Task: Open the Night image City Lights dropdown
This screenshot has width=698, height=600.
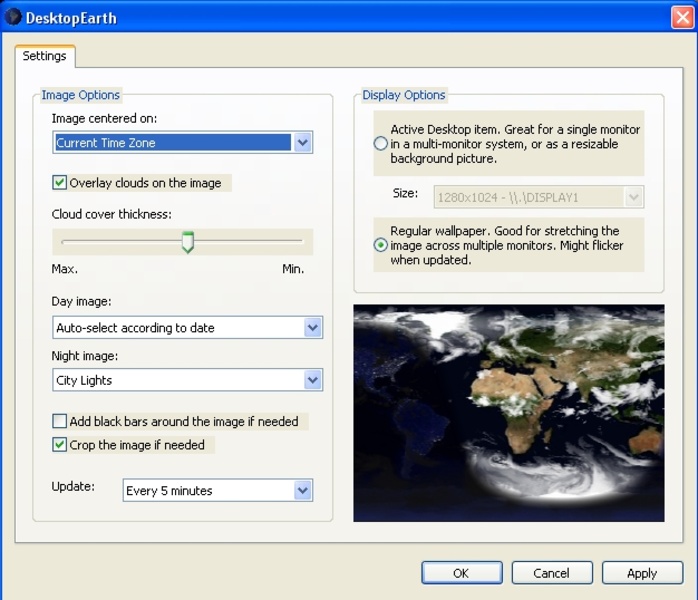Action: (x=187, y=380)
